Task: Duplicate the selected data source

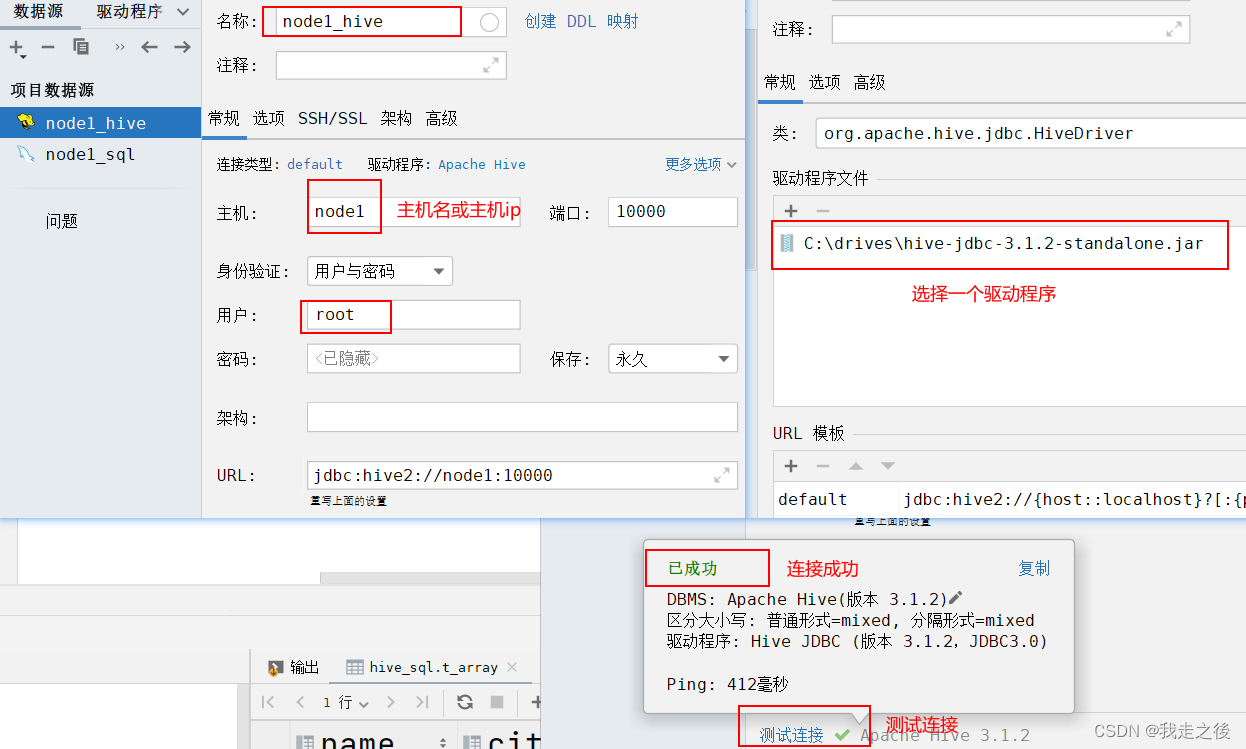Action: point(81,47)
